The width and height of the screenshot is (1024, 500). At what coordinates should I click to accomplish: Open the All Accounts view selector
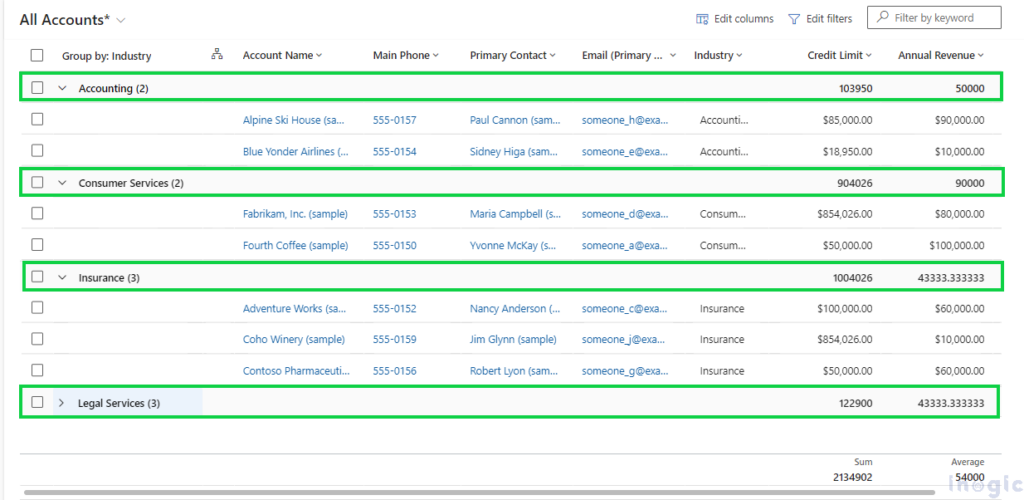[x=121, y=20]
